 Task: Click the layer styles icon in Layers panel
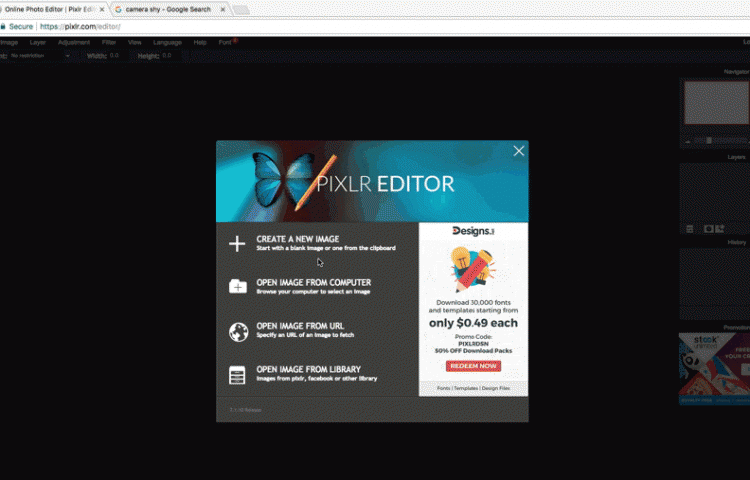click(720, 229)
